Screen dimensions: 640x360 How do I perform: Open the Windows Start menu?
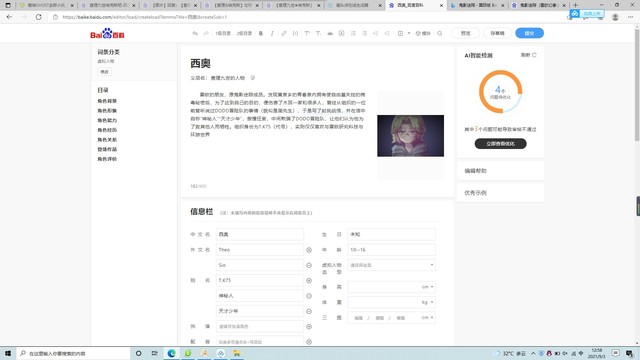point(8,353)
